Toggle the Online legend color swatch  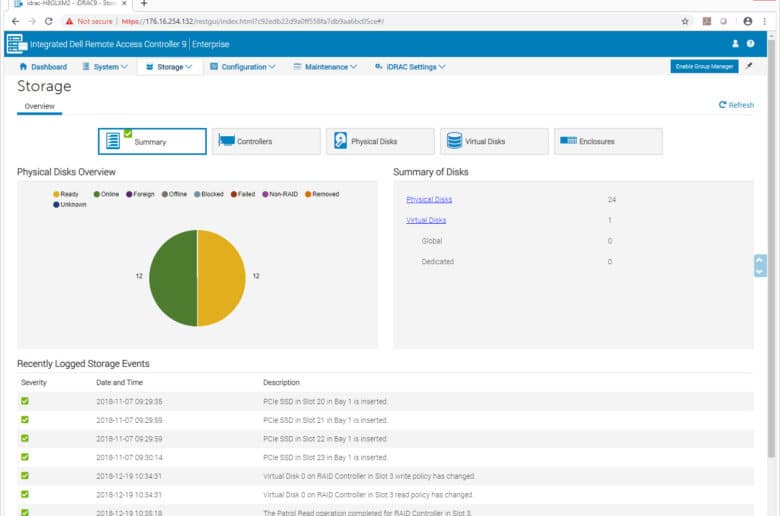coord(97,194)
